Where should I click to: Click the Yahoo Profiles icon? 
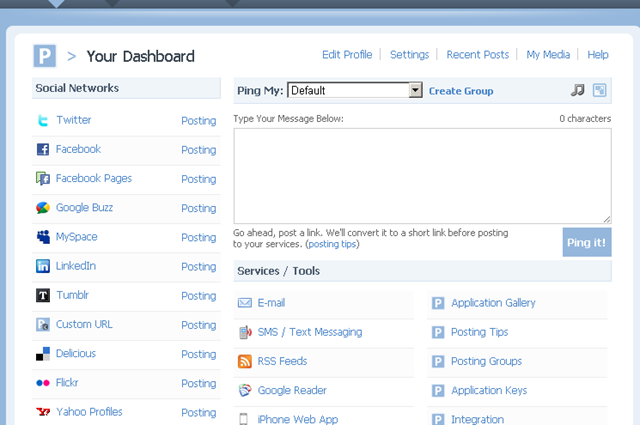[43, 412]
